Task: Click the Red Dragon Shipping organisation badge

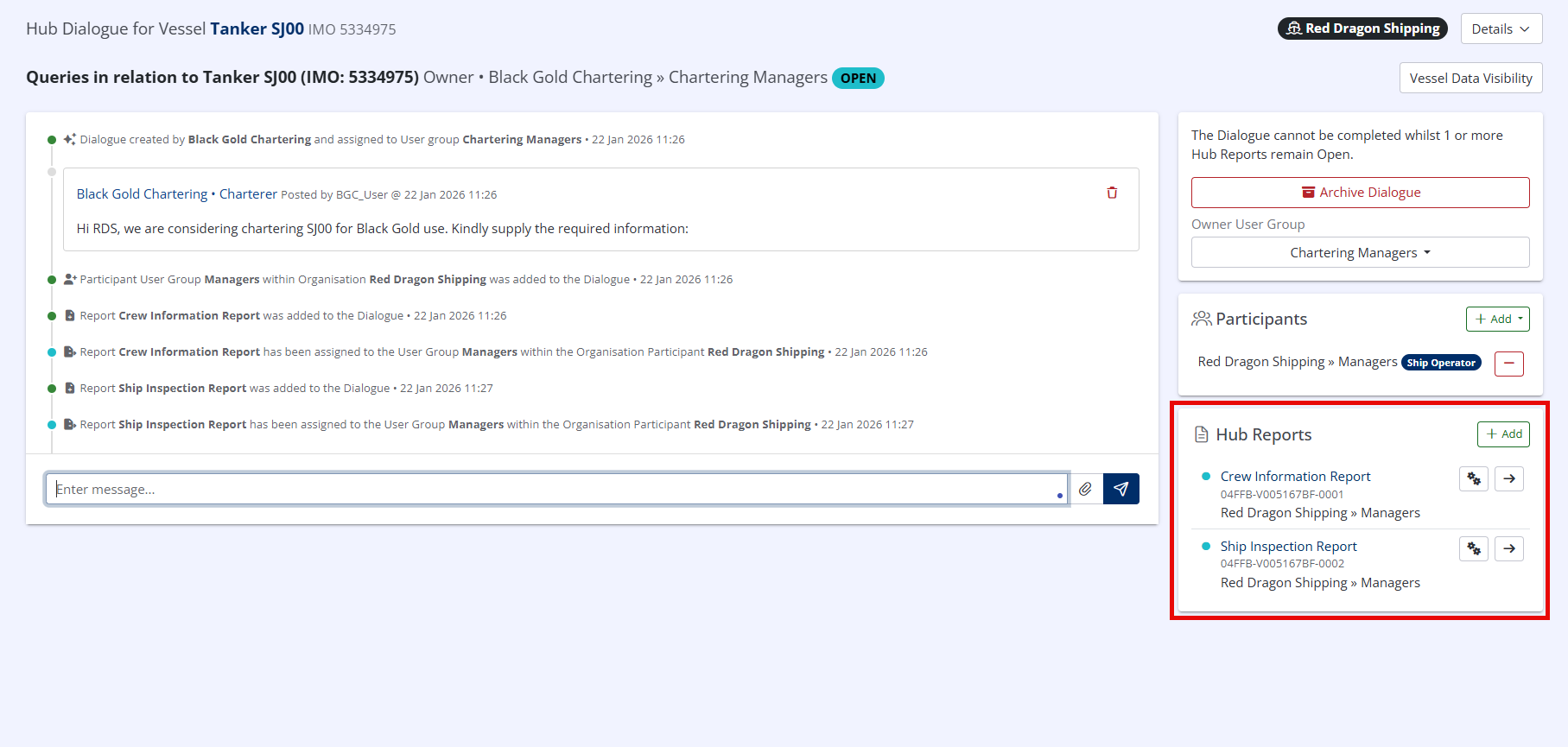Action: (x=1362, y=28)
